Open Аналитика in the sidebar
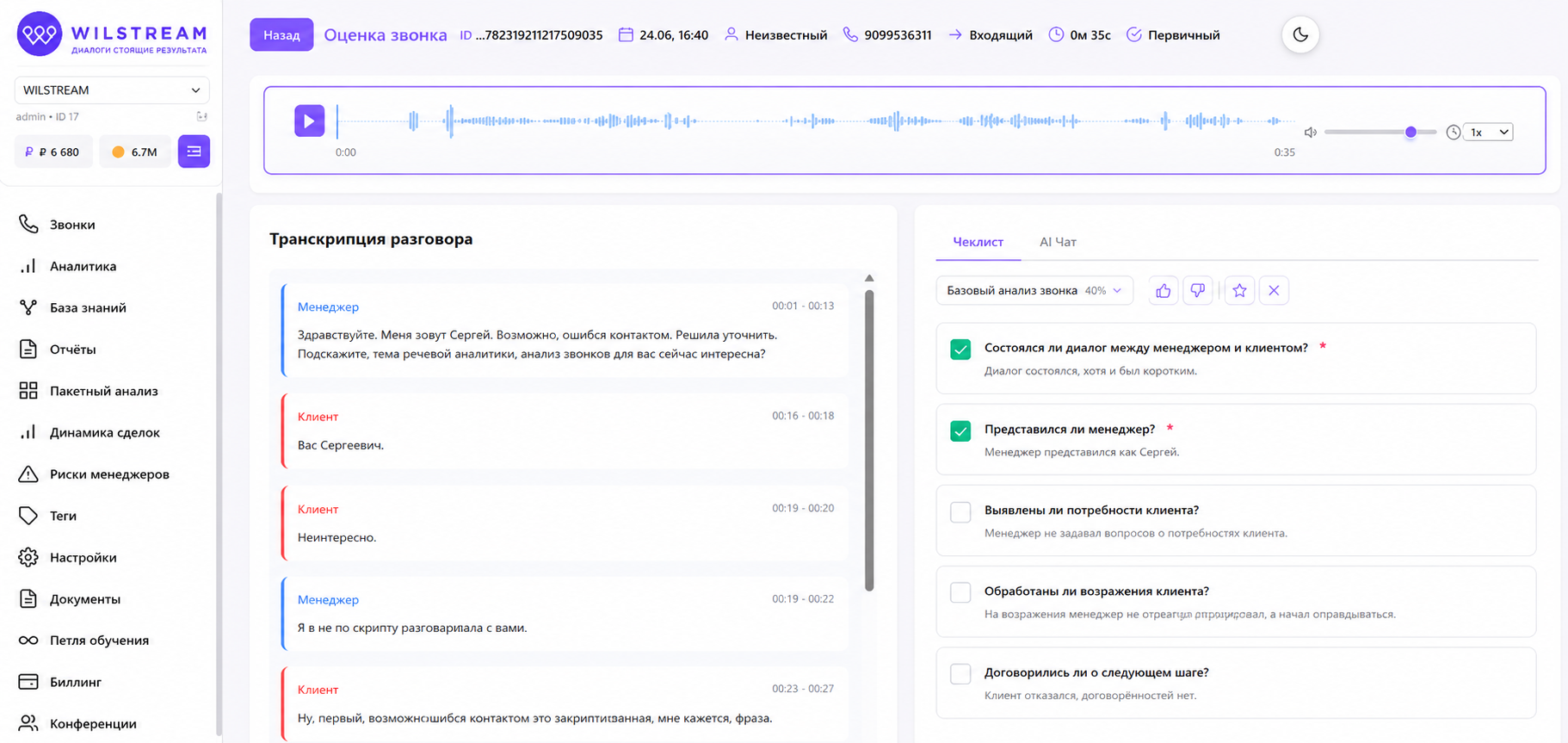Viewport: 1568px width, 743px height. (x=83, y=266)
